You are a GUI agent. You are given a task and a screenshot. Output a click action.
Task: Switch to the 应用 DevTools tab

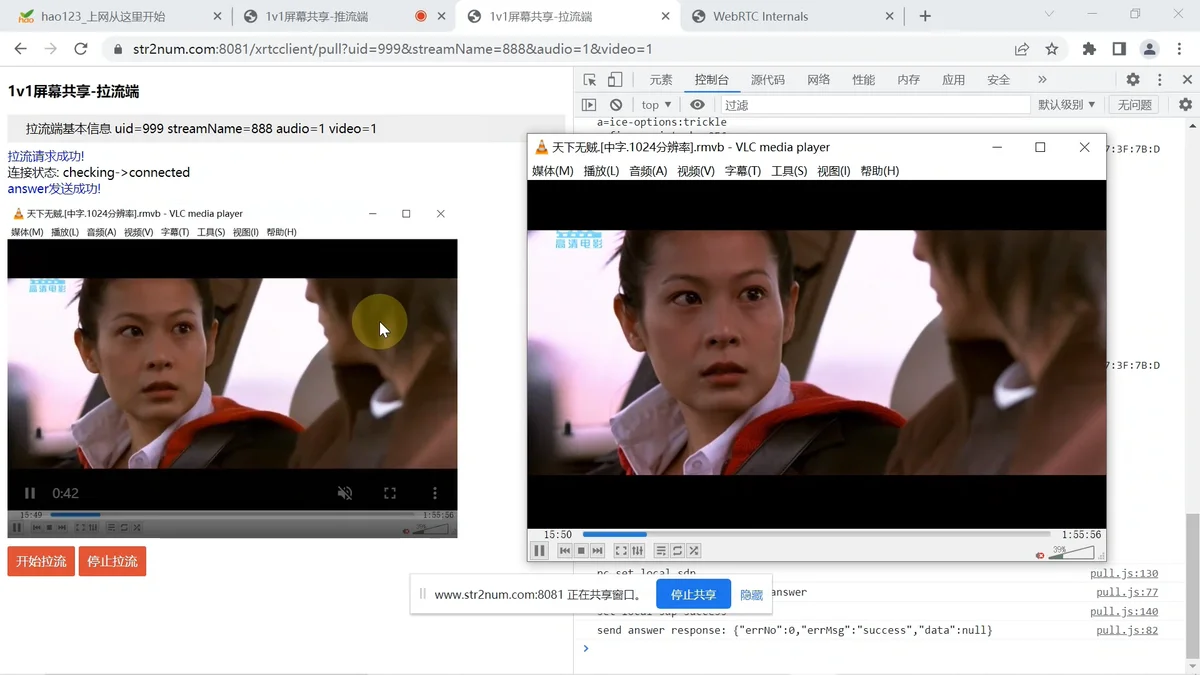(x=954, y=80)
